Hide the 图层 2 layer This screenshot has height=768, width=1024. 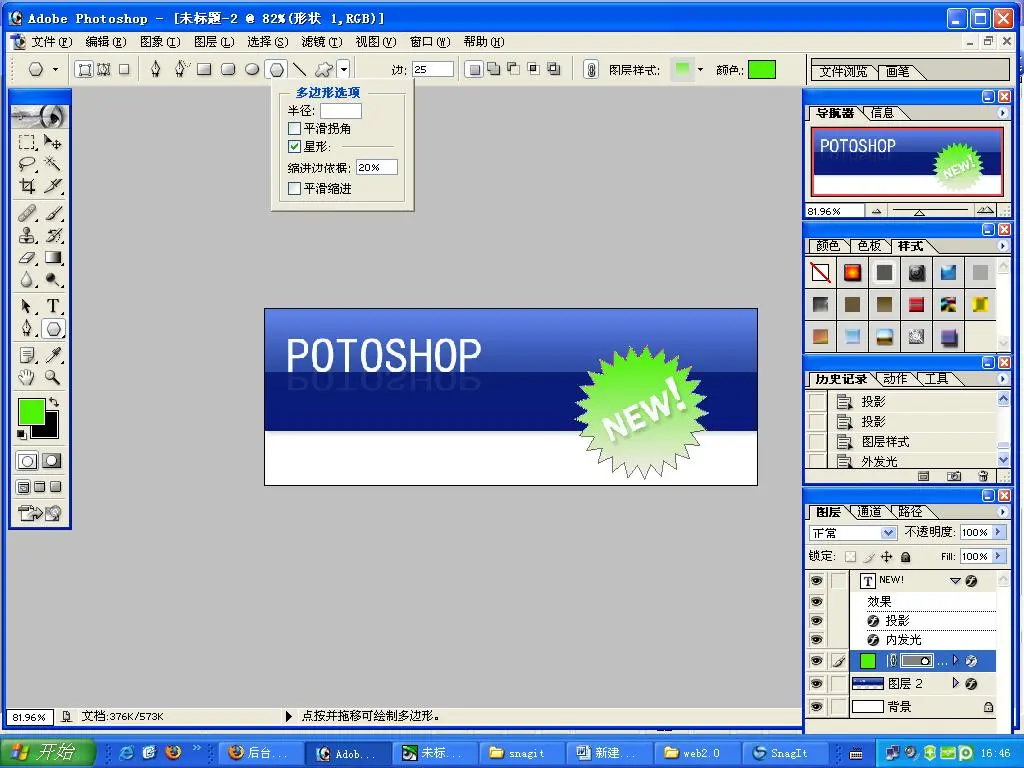[x=816, y=684]
